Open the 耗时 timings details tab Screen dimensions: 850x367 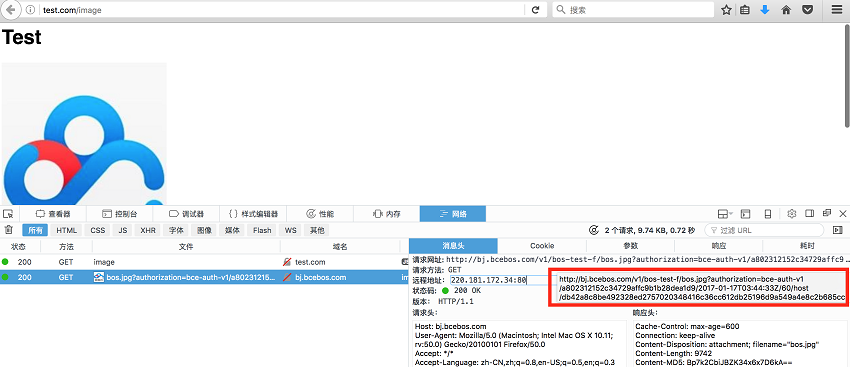[807, 246]
